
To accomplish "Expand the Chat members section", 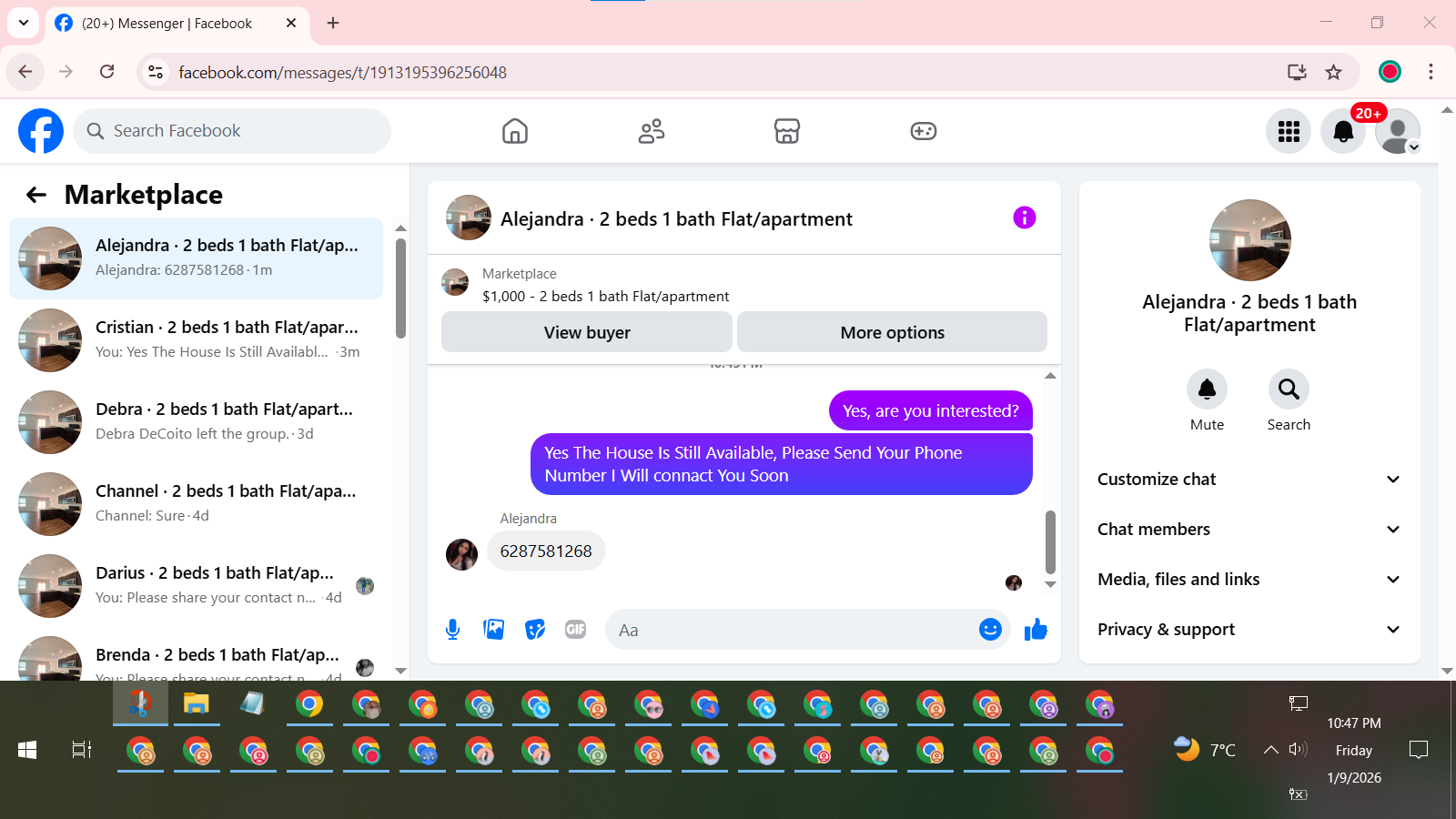I will click(1249, 530).
